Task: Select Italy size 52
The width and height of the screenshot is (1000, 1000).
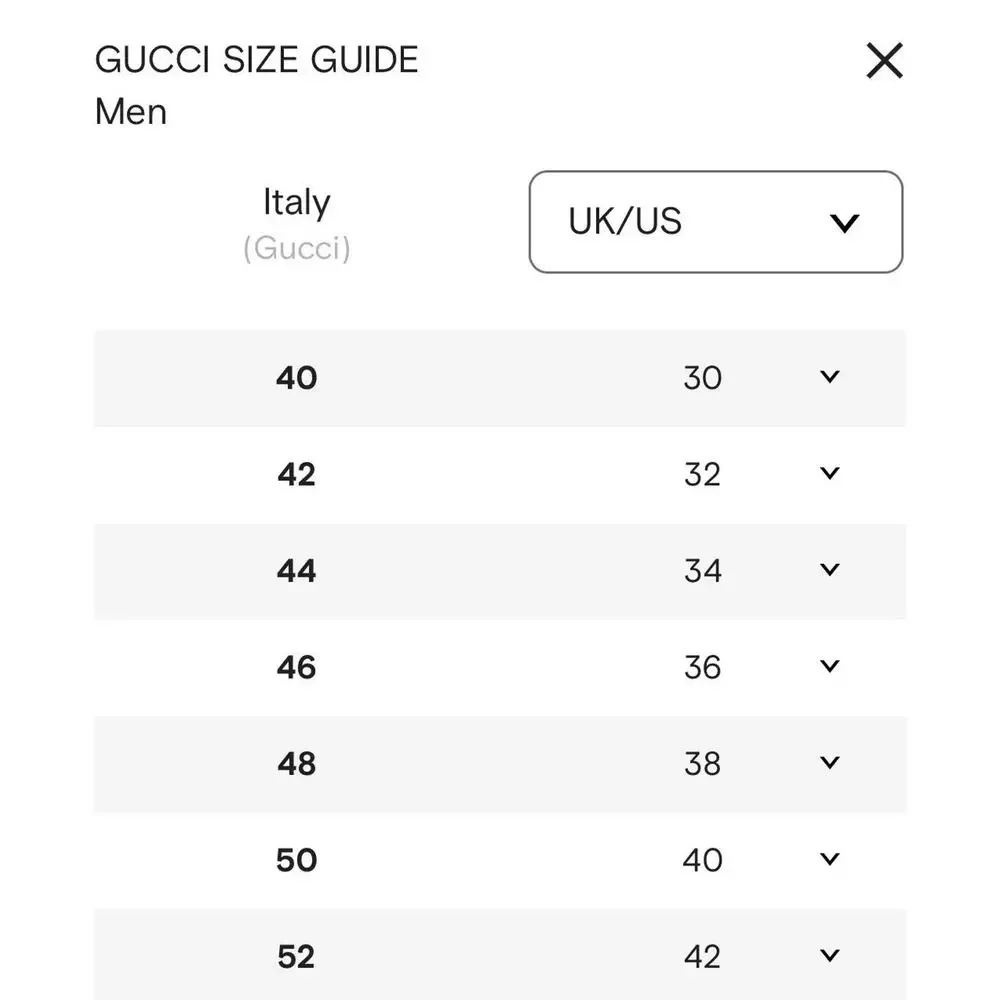Action: [x=297, y=956]
